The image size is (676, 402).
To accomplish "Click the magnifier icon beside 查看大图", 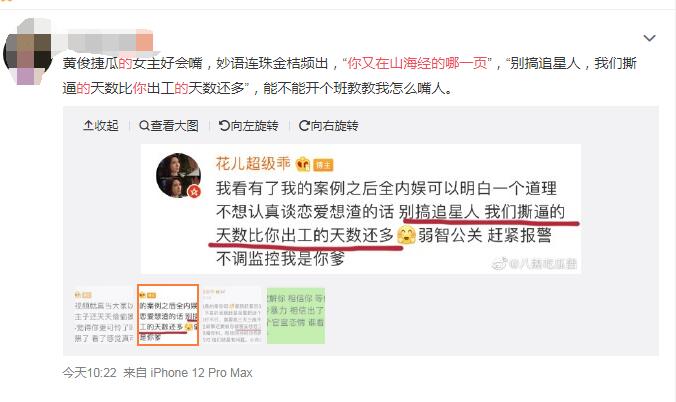I will coord(144,126).
